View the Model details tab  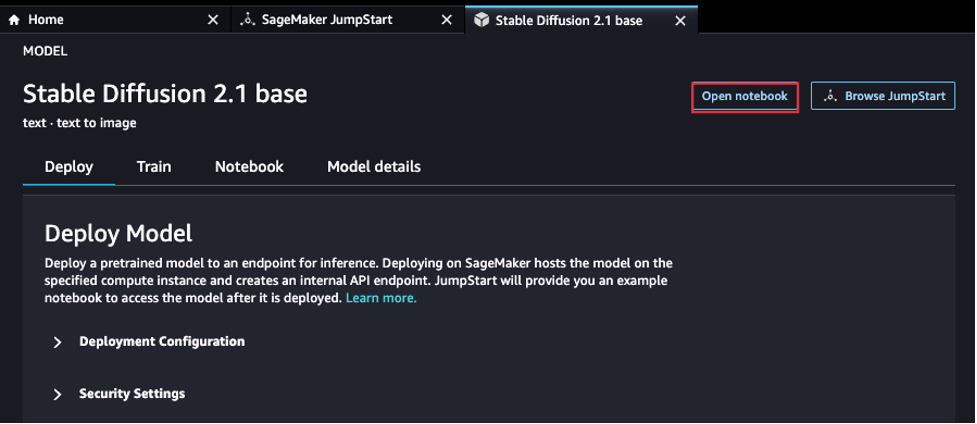point(374,167)
